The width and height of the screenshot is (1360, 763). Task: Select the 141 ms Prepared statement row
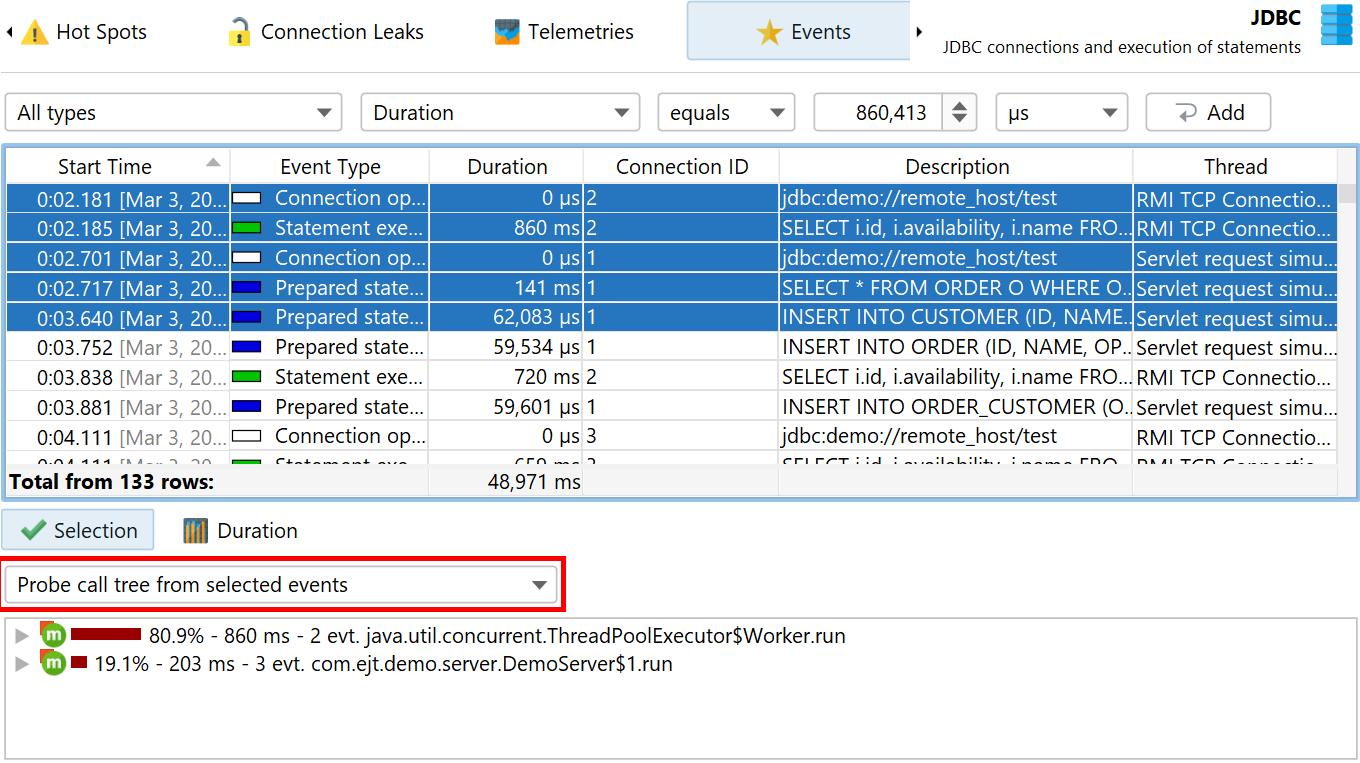click(672, 288)
